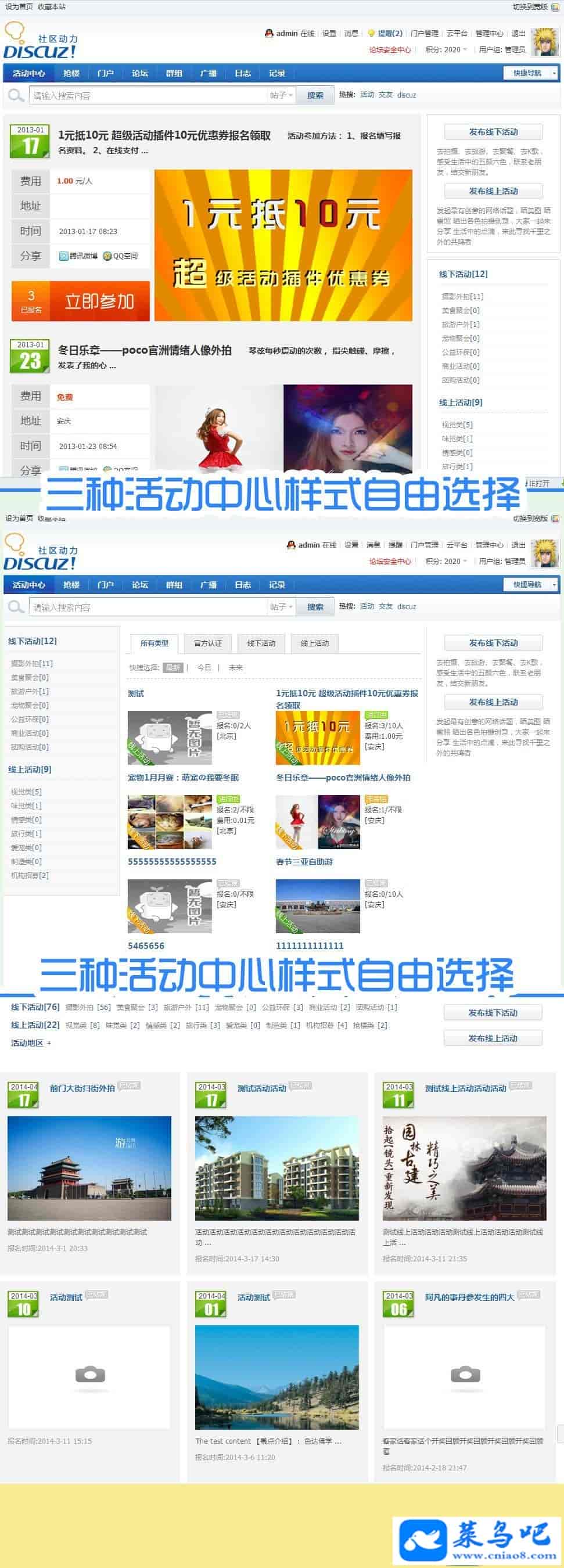Filter by 美食聚会 [3]
The width and height of the screenshot is (564, 1568).
[137, 1008]
